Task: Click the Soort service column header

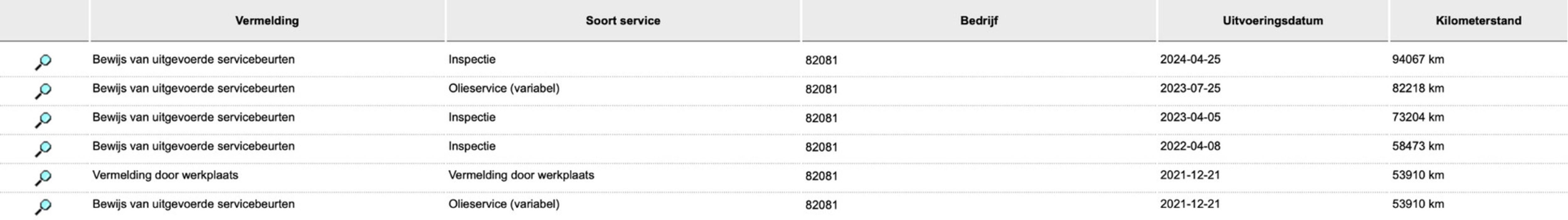Action: tap(623, 21)
